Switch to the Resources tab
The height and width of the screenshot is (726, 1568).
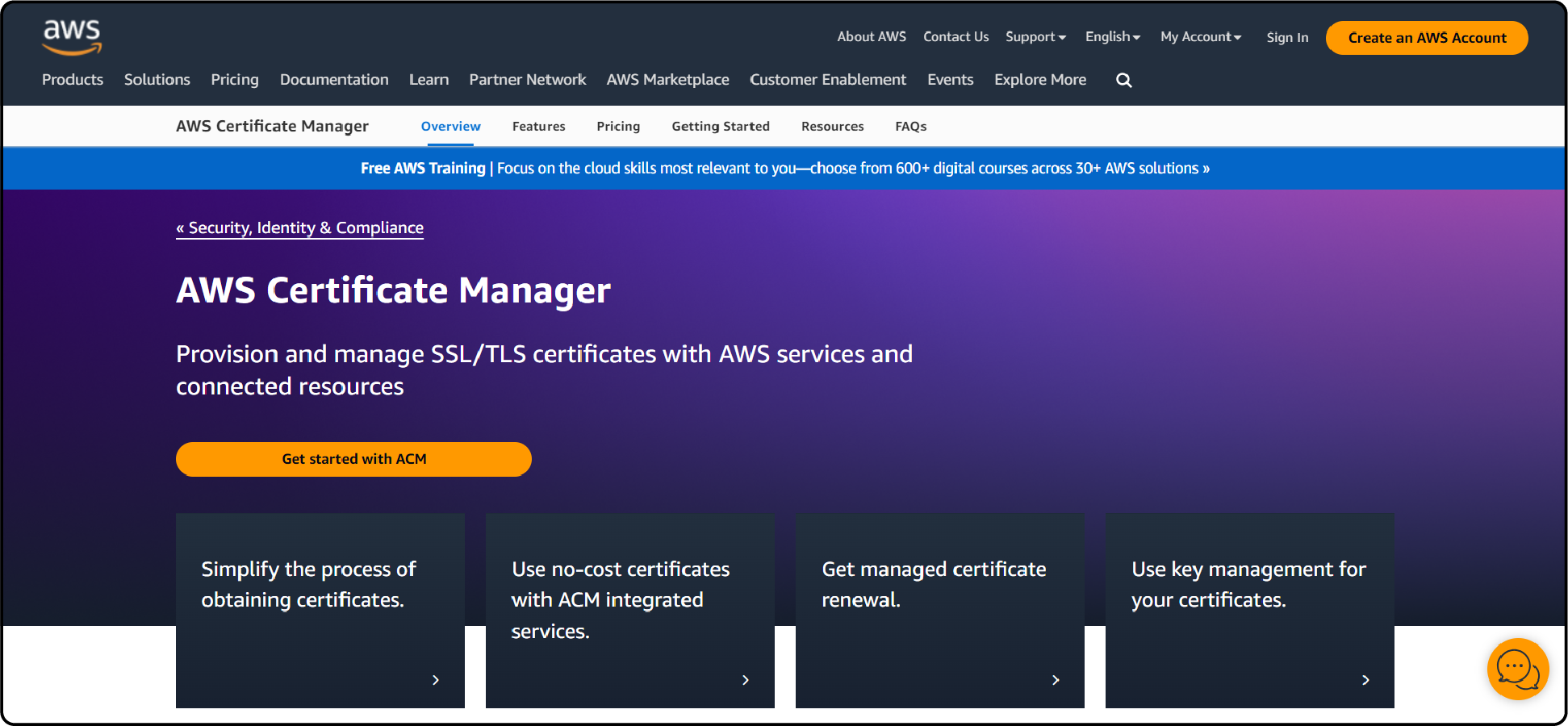[832, 127]
